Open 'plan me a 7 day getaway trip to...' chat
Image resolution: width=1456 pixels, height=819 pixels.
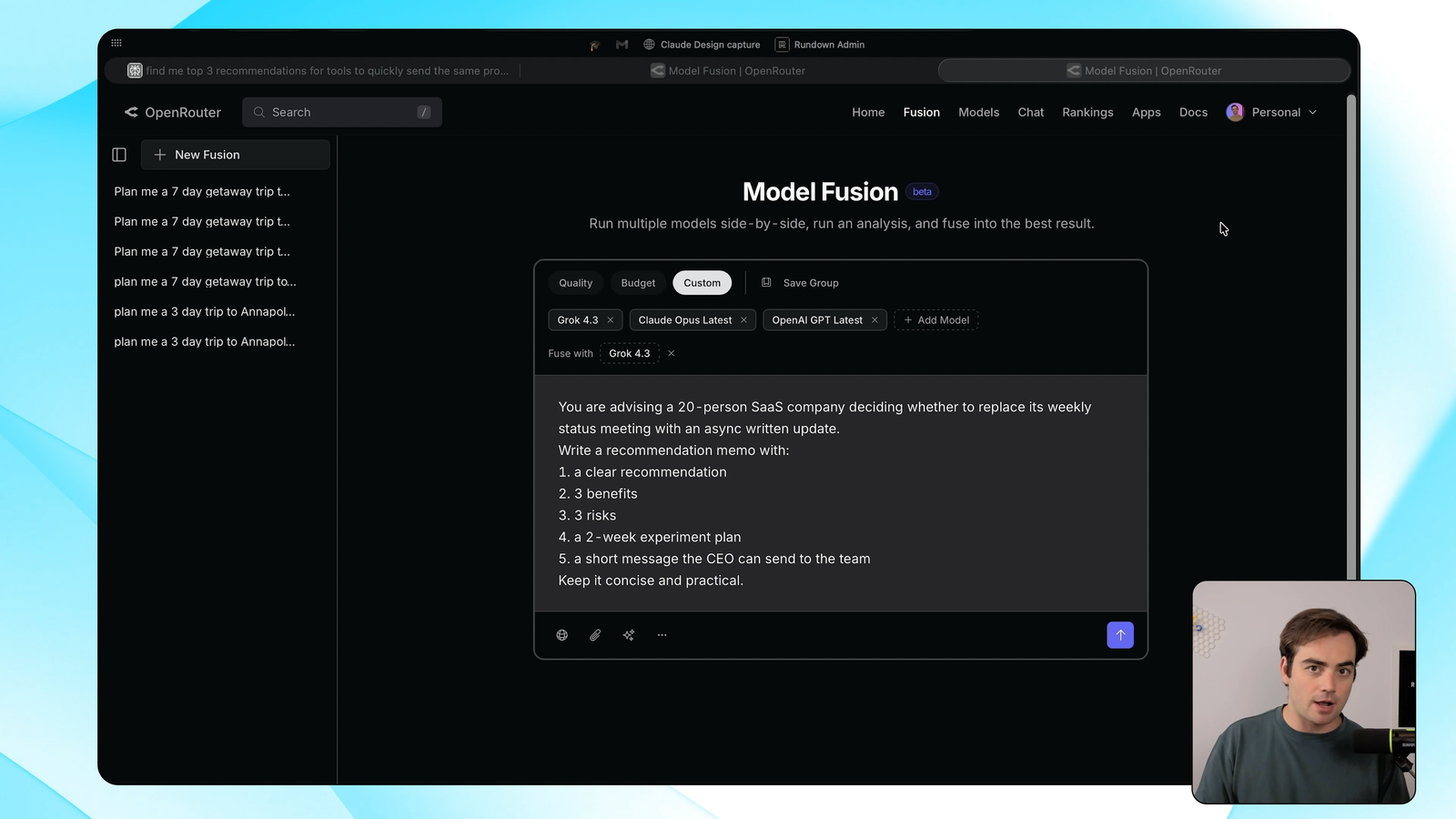click(x=205, y=282)
